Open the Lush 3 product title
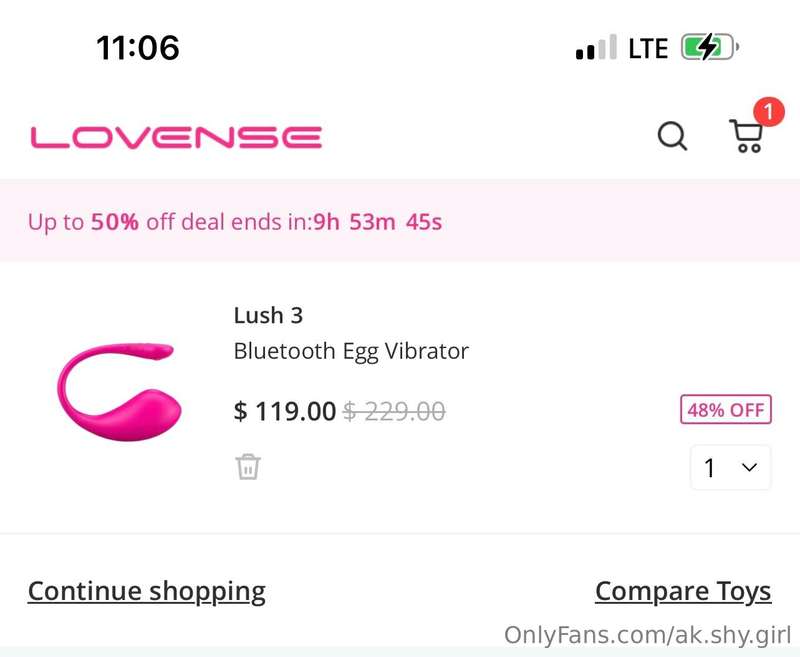Screen dimensions: 800x657 268,315
